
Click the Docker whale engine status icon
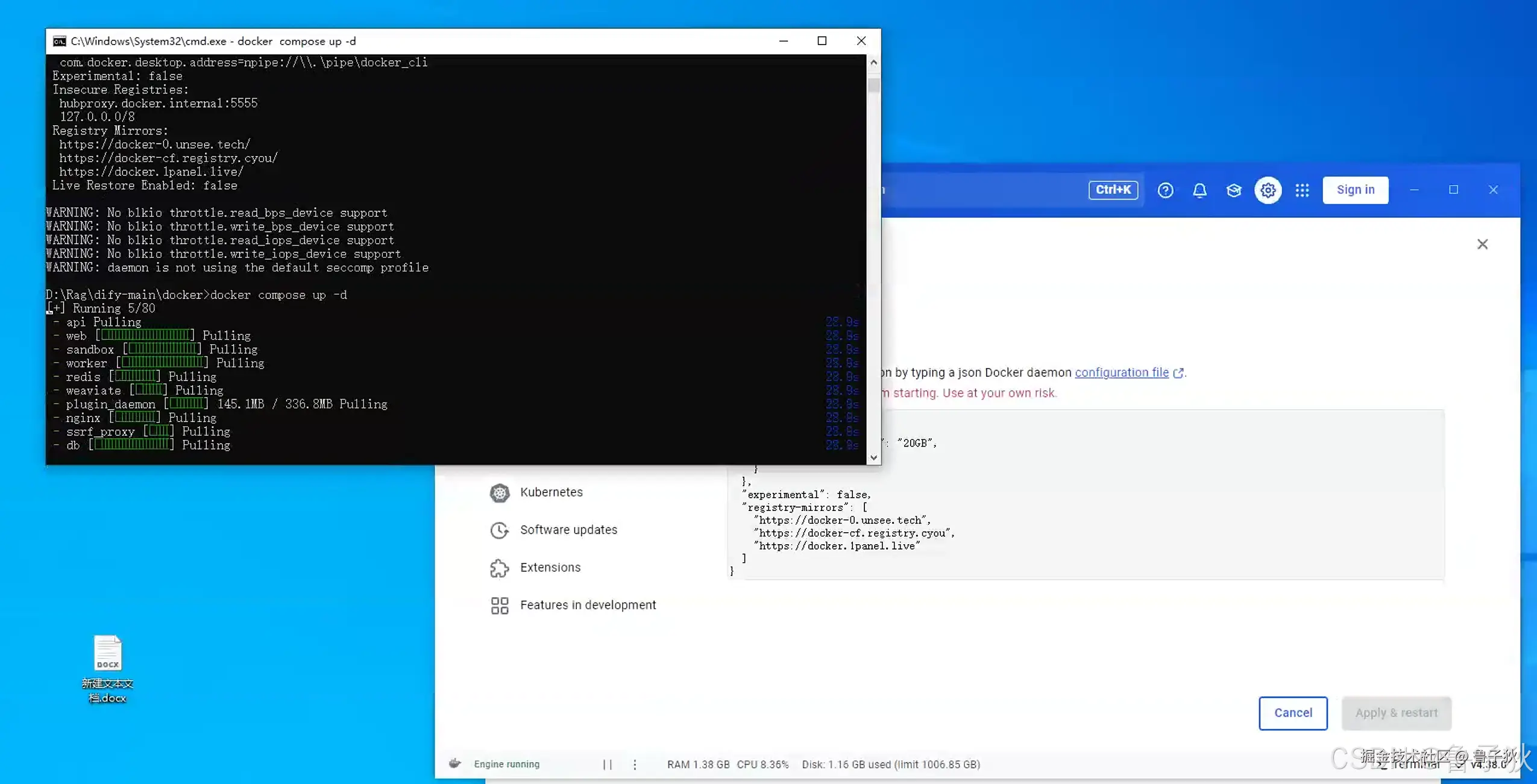tap(455, 764)
